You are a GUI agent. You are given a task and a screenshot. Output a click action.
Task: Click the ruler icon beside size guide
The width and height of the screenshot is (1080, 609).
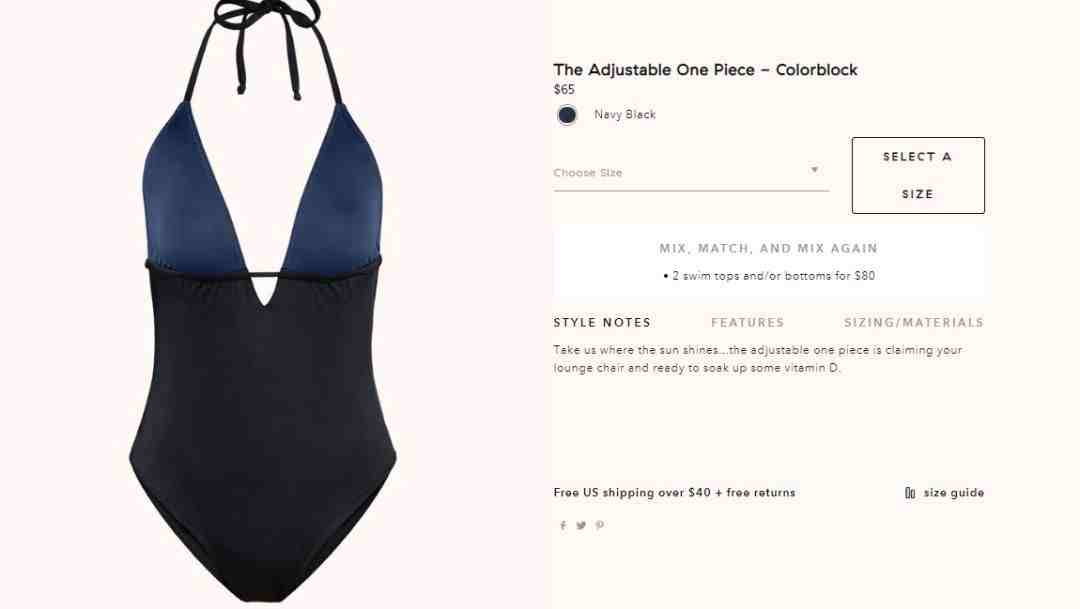910,493
